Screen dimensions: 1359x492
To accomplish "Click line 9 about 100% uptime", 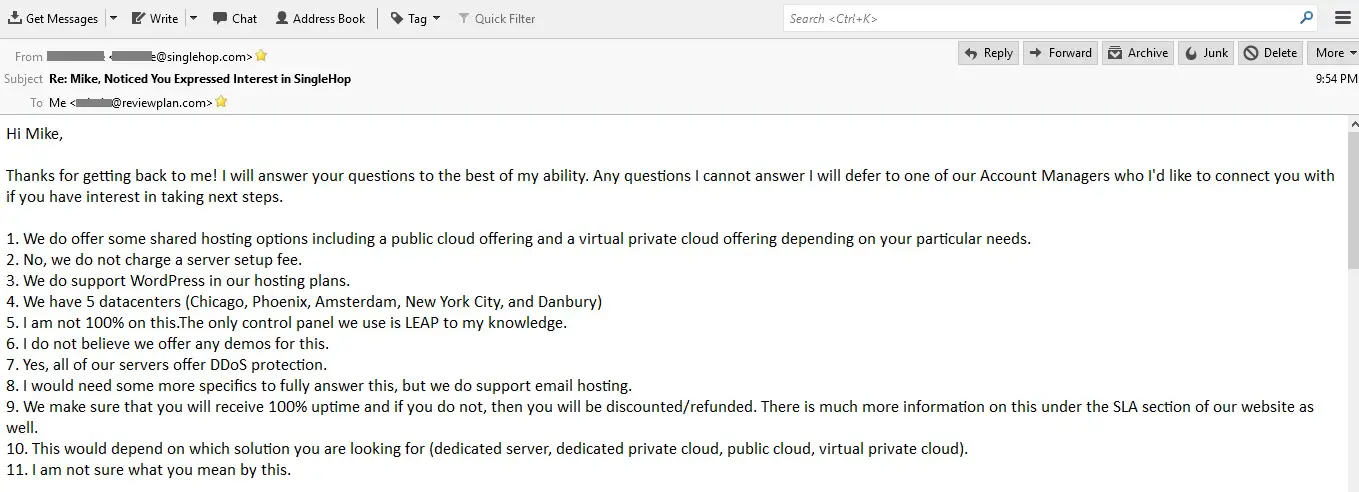I will (660, 417).
